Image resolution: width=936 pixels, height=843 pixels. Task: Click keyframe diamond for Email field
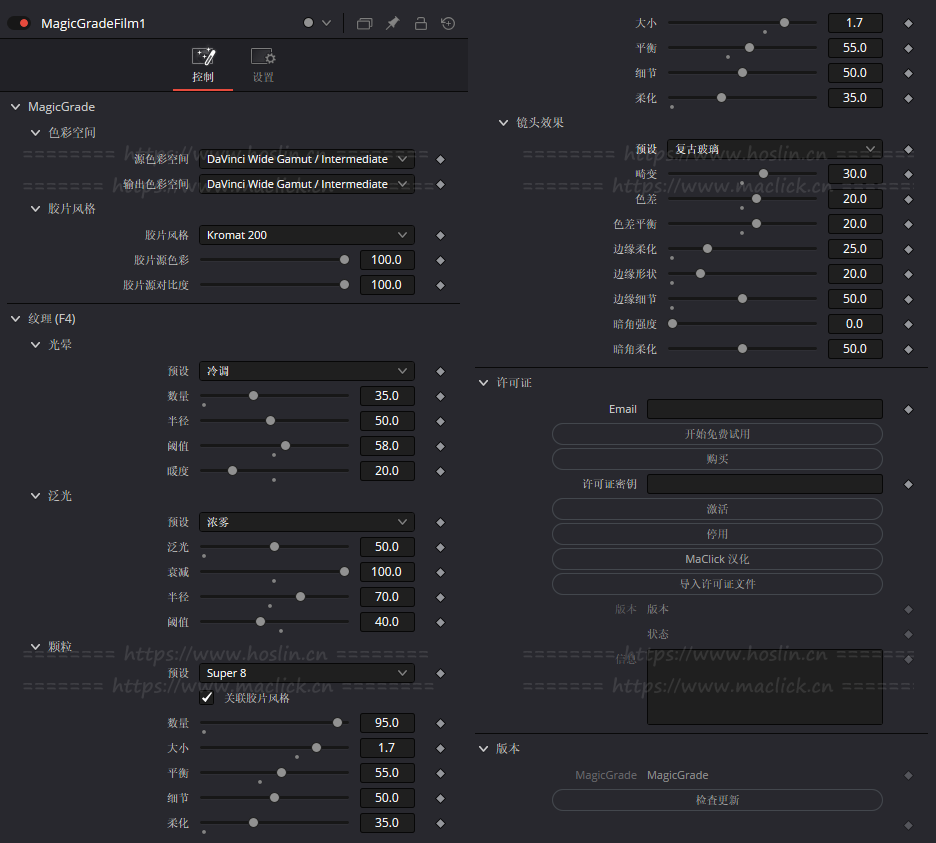click(x=909, y=410)
